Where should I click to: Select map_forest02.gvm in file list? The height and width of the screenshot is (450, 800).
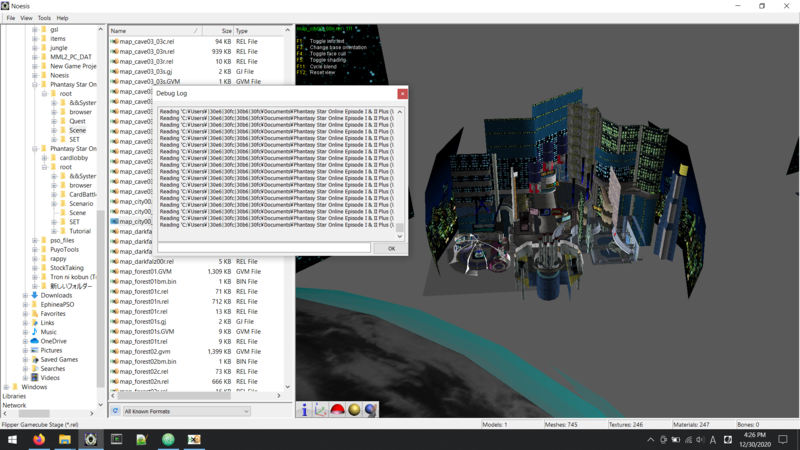tap(145, 352)
